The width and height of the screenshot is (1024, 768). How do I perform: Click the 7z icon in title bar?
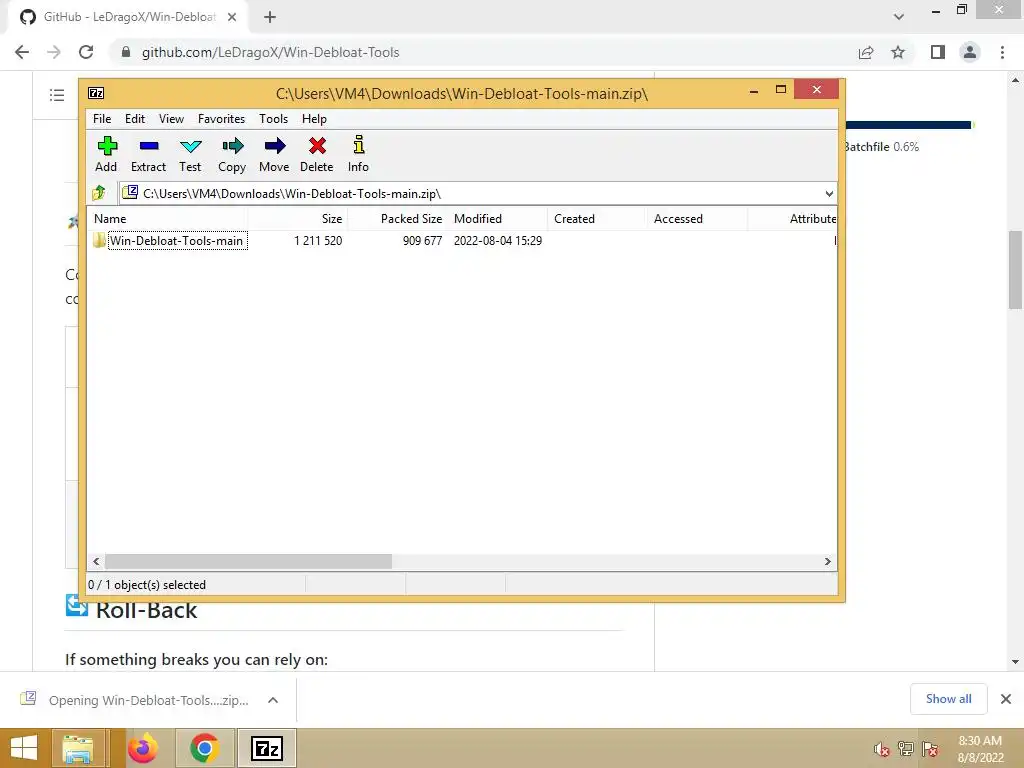[96, 93]
